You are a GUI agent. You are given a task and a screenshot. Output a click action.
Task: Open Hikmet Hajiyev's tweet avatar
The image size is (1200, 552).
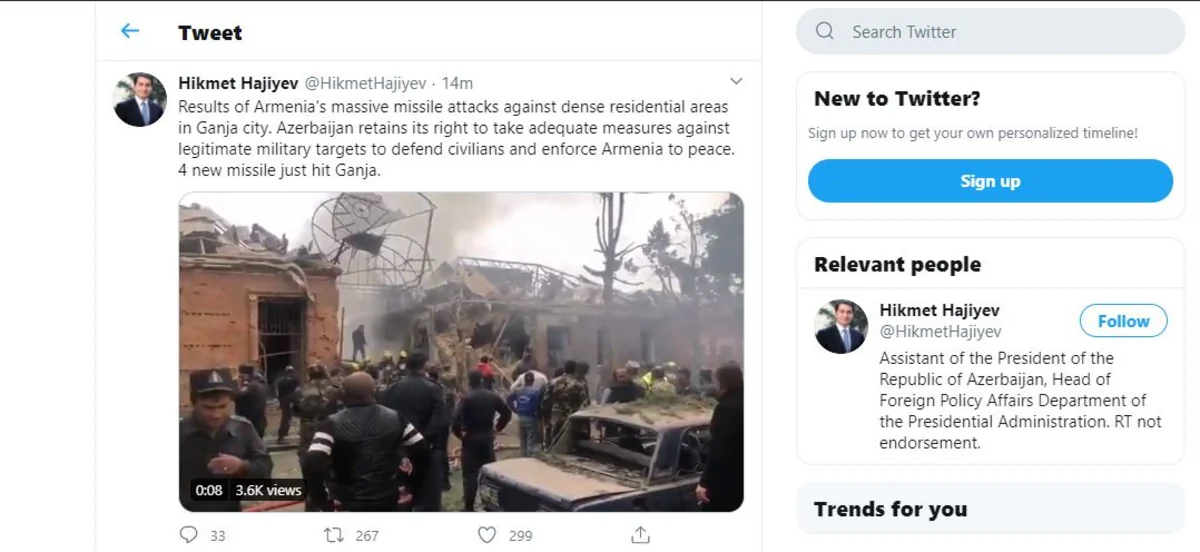140,99
